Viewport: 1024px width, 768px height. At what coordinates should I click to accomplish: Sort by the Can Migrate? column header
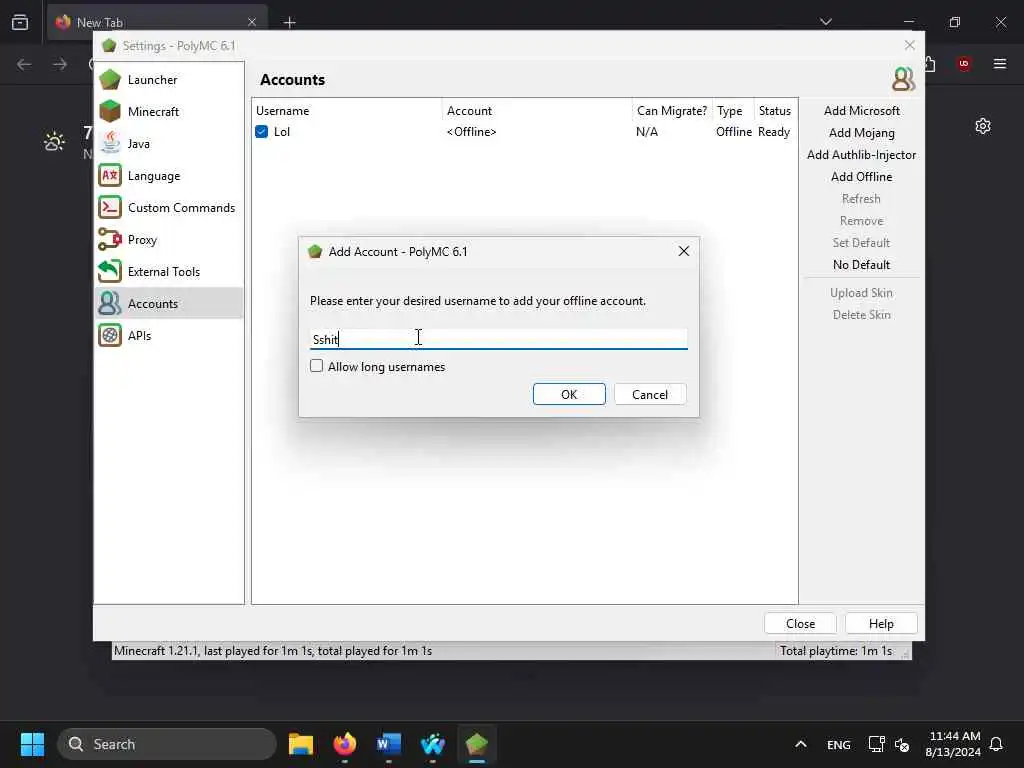[672, 111]
